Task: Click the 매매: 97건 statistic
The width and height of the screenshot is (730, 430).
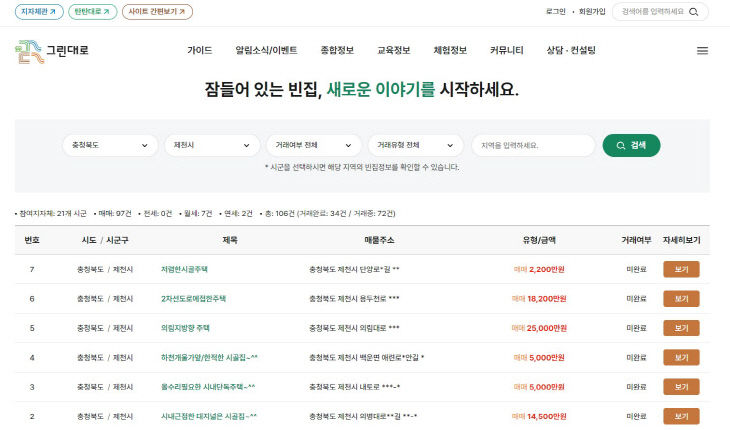Action: [x=113, y=213]
